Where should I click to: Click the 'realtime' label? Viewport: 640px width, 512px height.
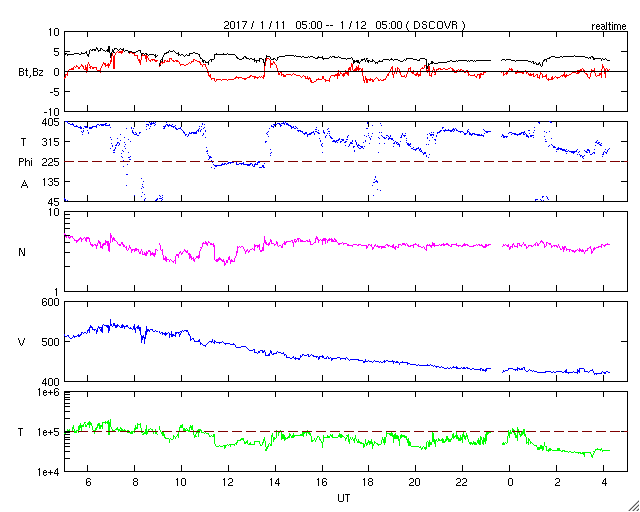pos(608,27)
